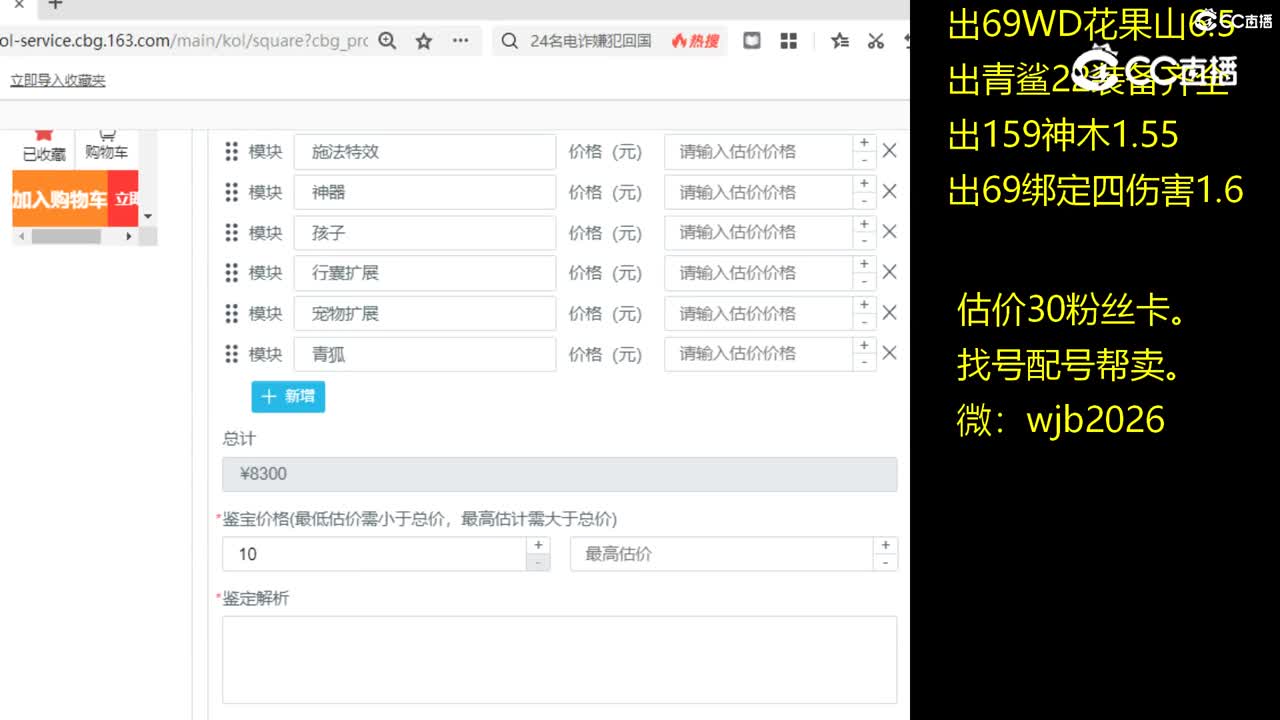Open the browser favorites list icon
1280x720 pixels.
[x=840, y=41]
